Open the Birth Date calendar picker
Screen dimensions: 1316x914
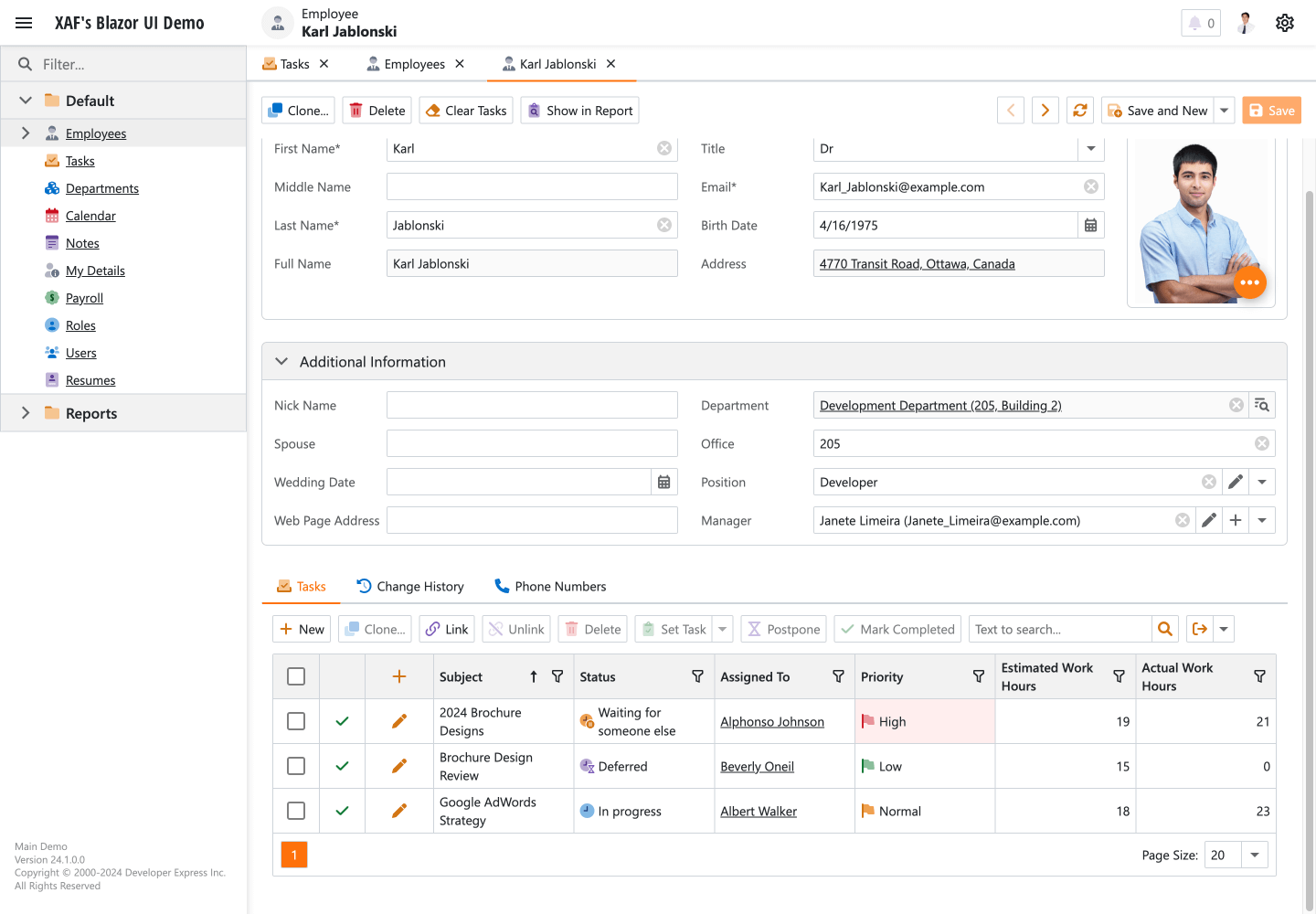[1090, 226]
